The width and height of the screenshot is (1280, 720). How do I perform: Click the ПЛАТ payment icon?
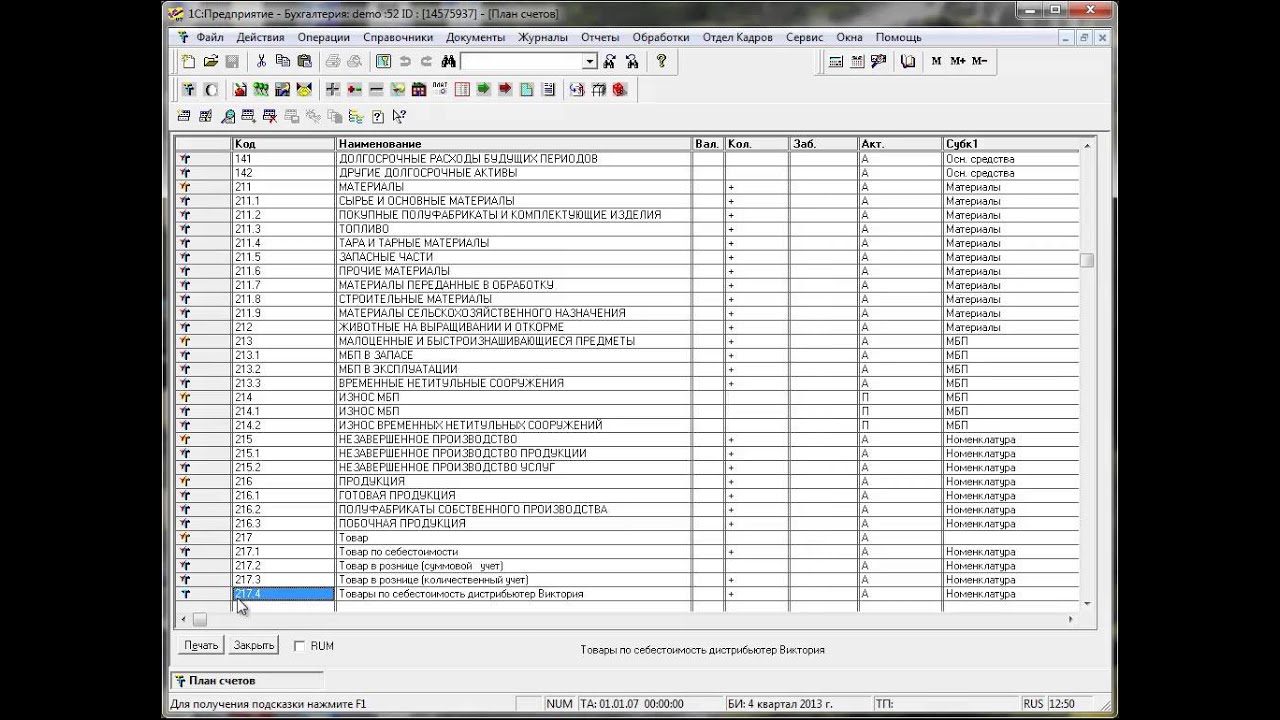(x=441, y=90)
